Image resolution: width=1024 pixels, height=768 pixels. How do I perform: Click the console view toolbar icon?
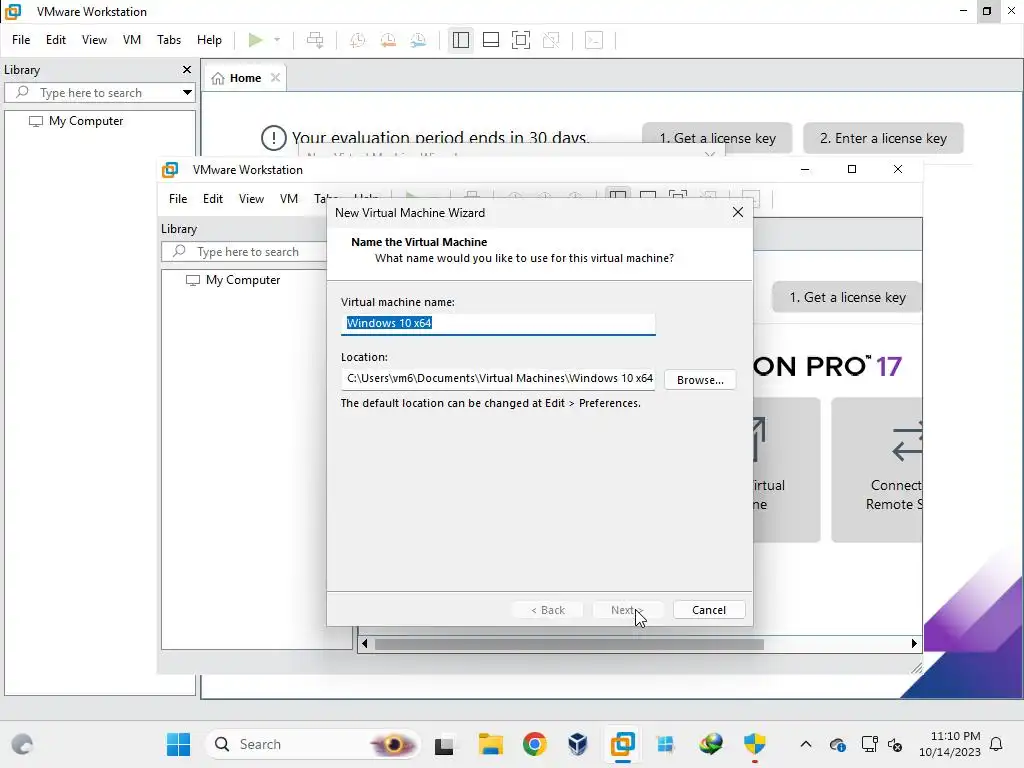click(594, 40)
